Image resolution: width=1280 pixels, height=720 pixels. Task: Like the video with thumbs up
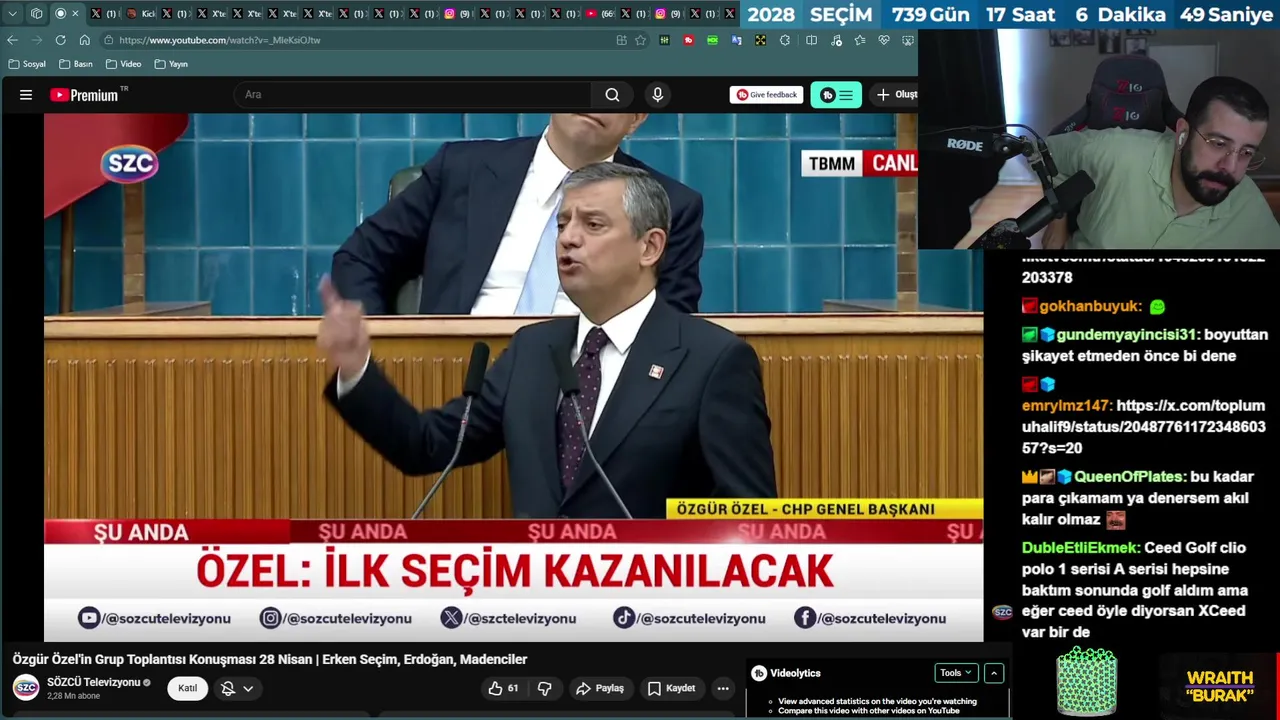pos(503,688)
